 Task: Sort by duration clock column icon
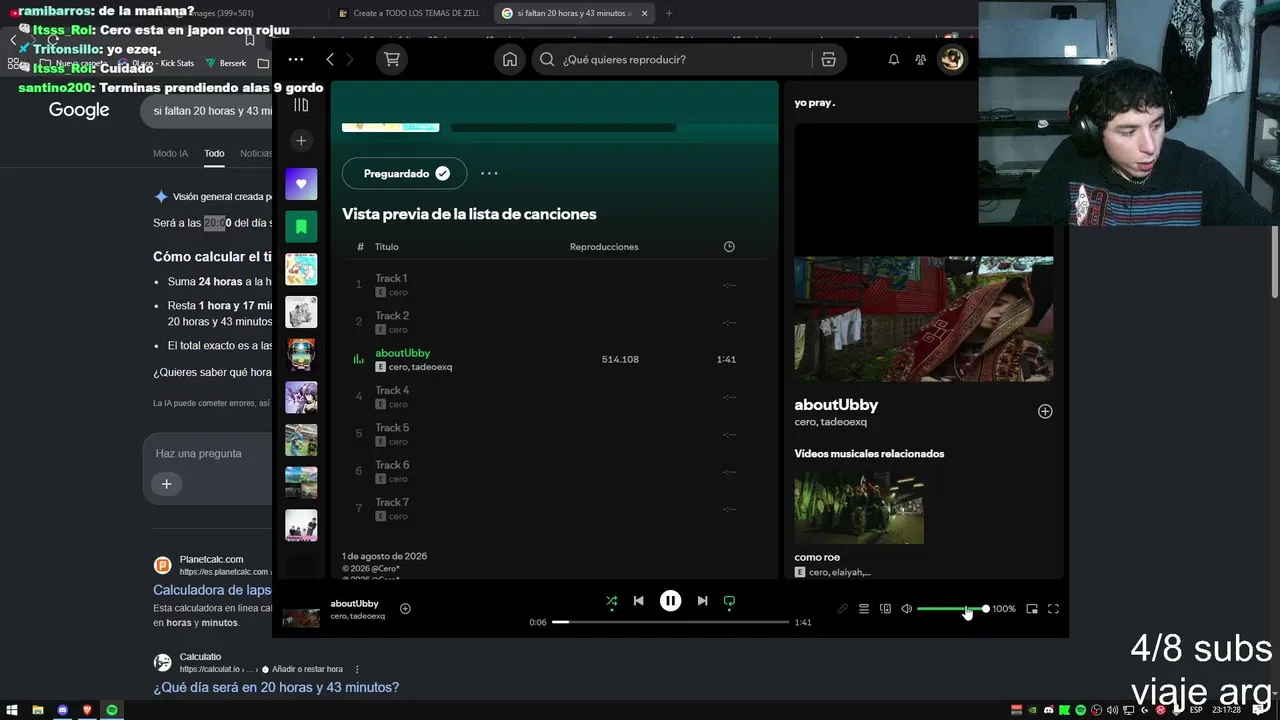[x=729, y=247]
